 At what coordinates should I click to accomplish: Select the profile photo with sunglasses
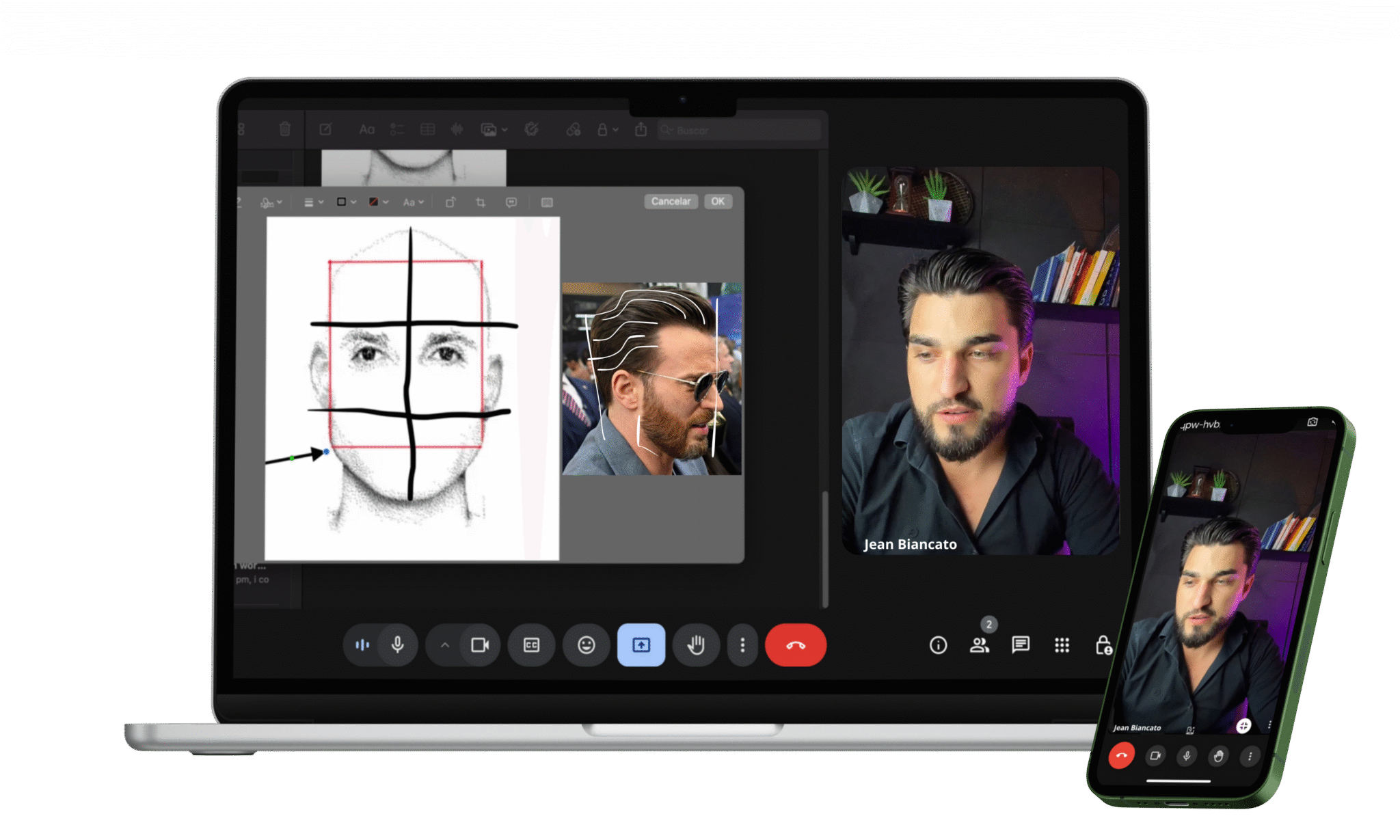click(x=652, y=379)
